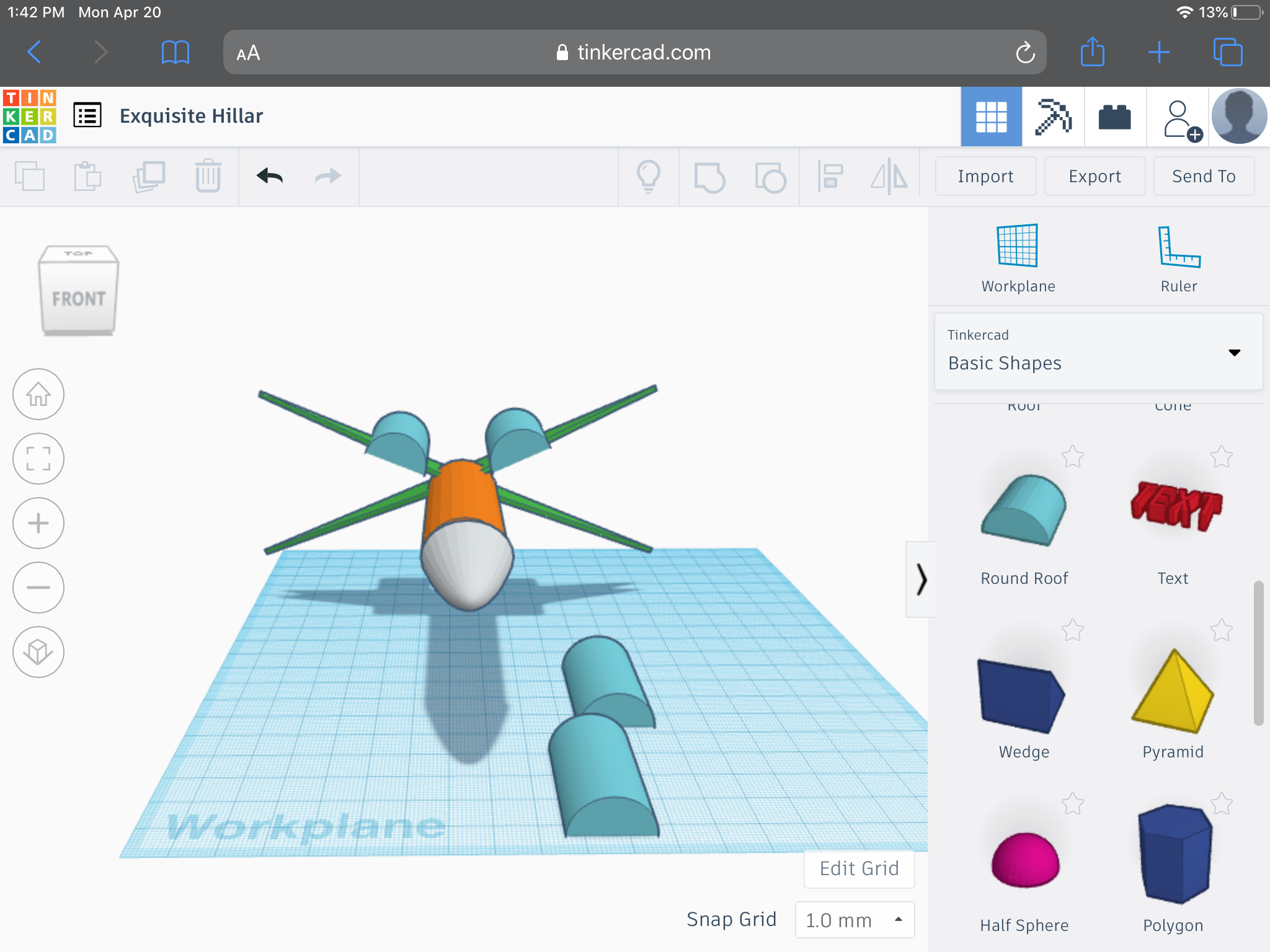Image resolution: width=1270 pixels, height=952 pixels.
Task: Reload the Safari page
Action: click(1025, 53)
